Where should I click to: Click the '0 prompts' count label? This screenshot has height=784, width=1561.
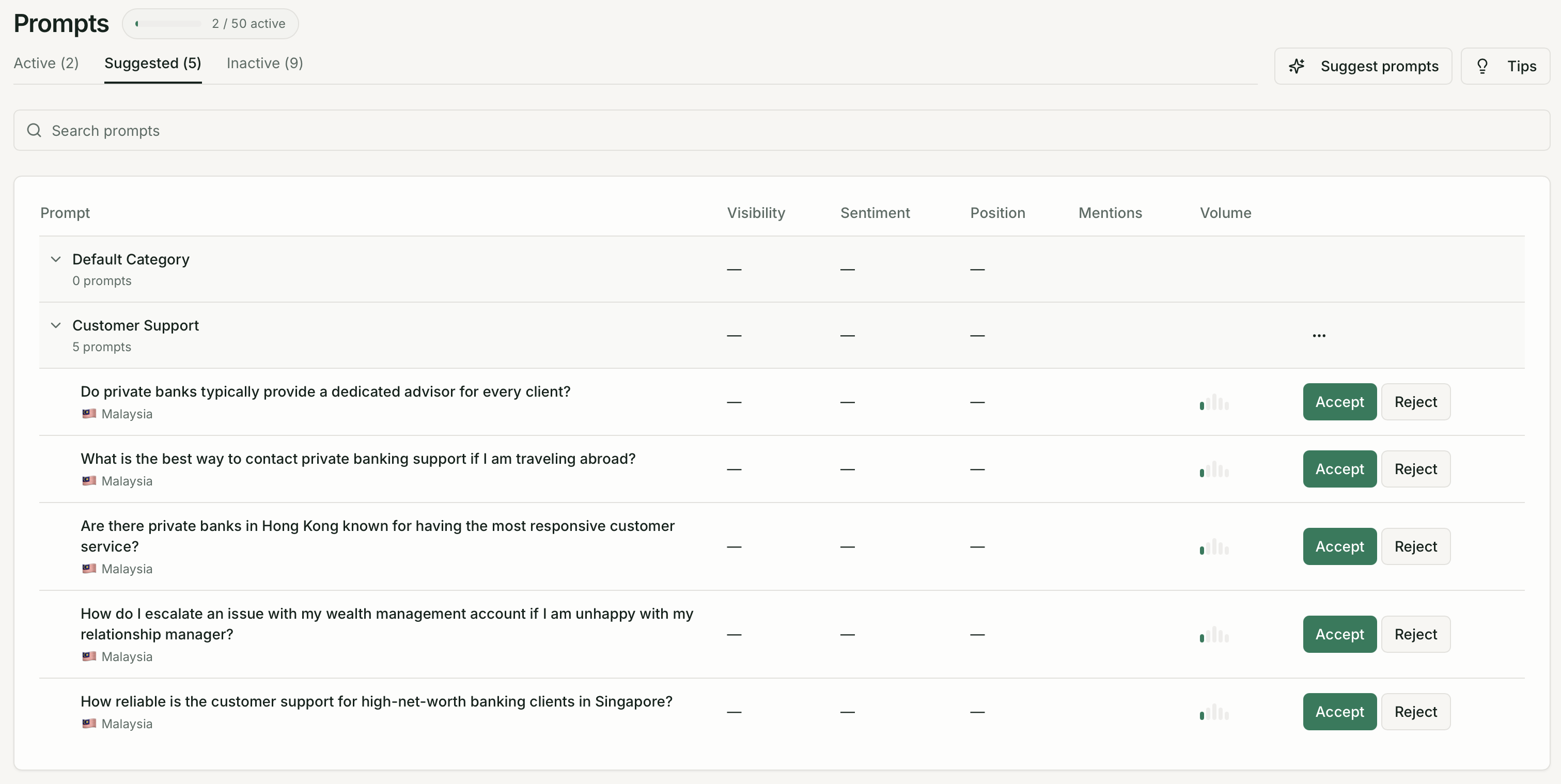point(102,280)
